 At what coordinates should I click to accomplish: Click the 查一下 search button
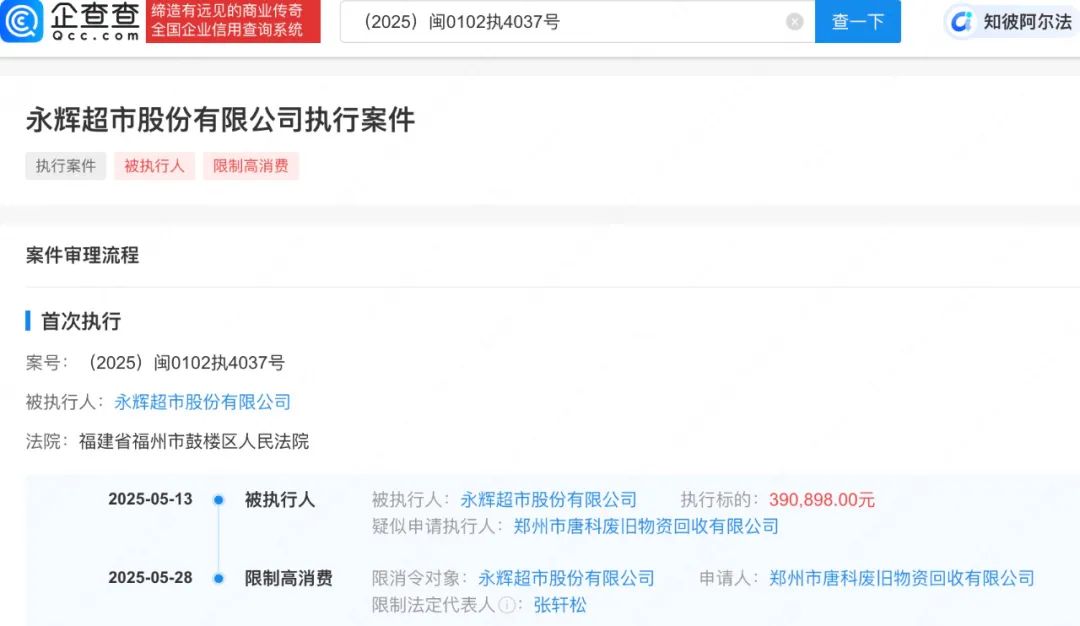(858, 21)
